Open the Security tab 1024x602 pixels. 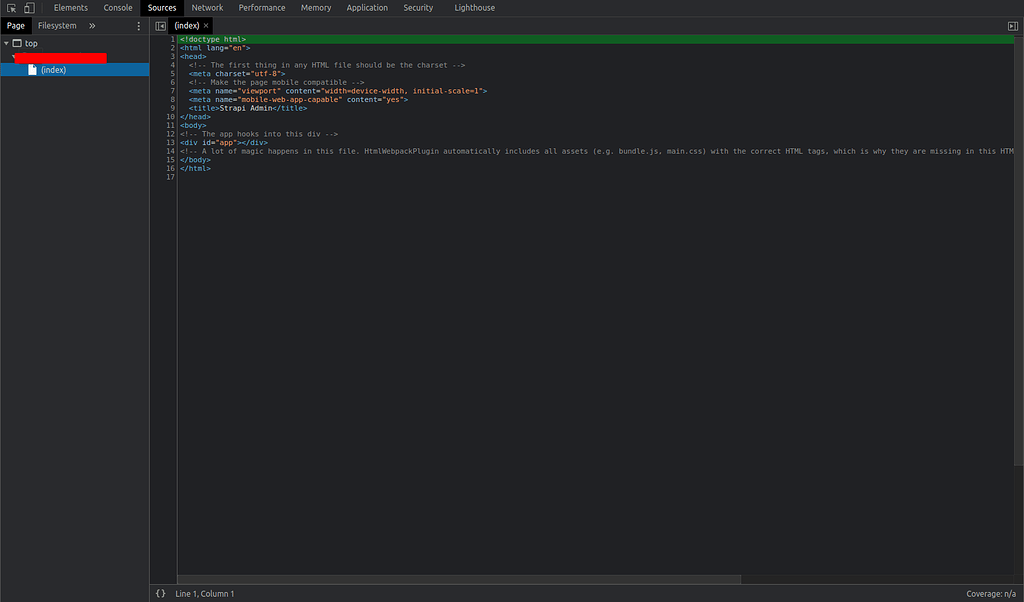click(418, 8)
